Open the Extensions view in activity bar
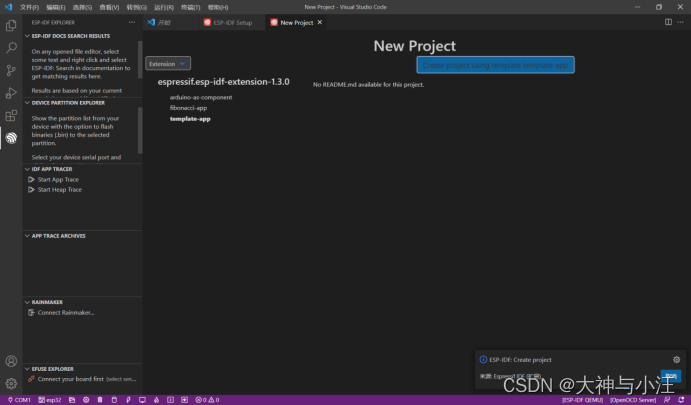This screenshot has width=691, height=405. tap(11, 115)
